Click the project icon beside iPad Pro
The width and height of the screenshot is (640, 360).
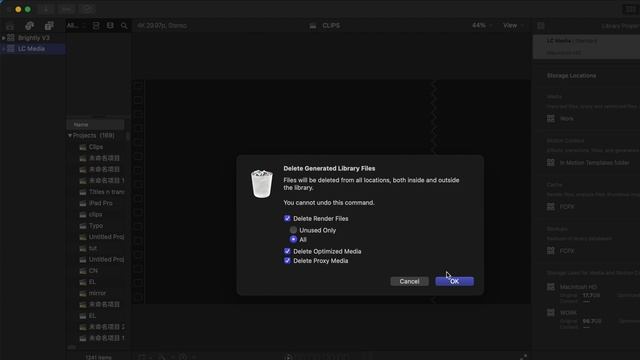coord(83,203)
